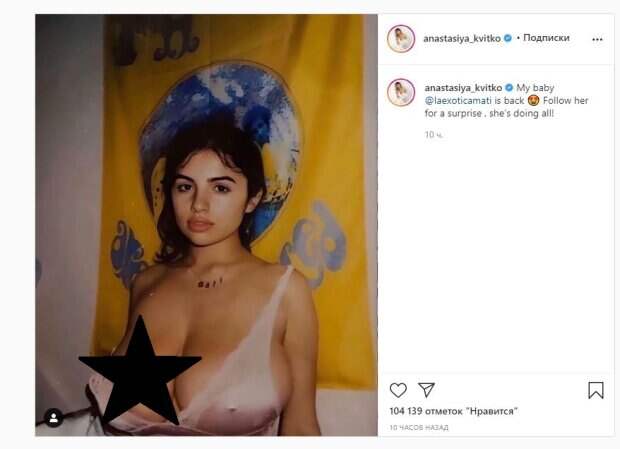Click the black star overlay on the photo
620x449 pixels.
140,370
